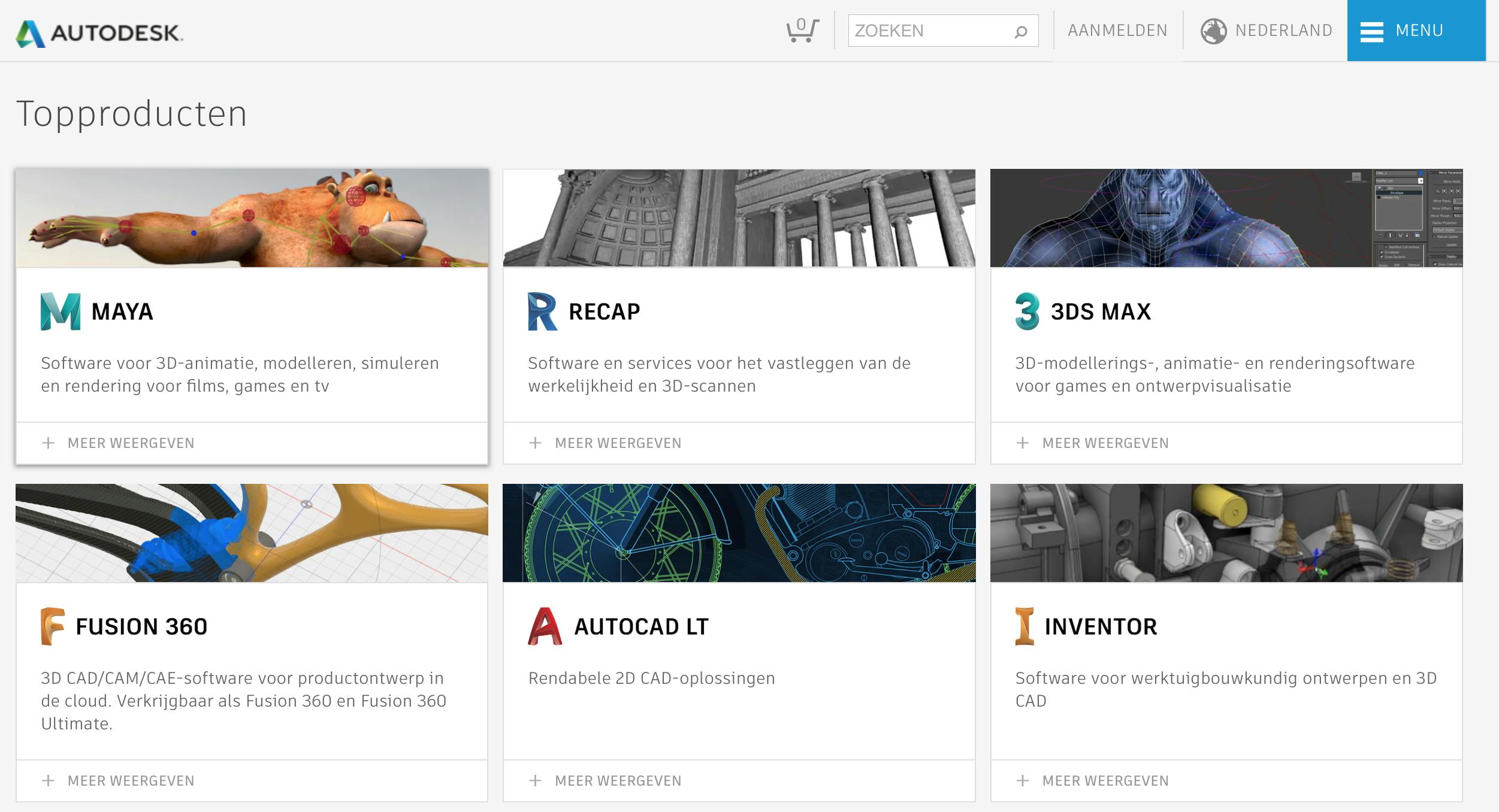1499x812 pixels.
Task: Expand Meer Weergeven under AutoCAD LT
Action: [606, 781]
